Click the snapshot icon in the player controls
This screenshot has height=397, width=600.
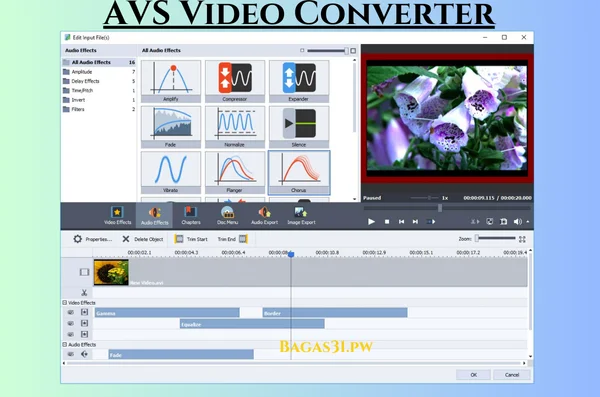point(504,222)
